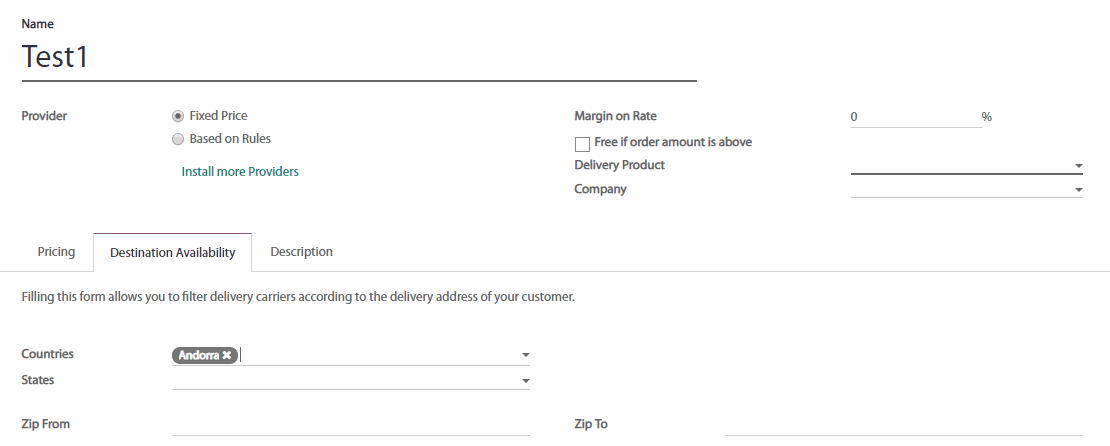The width and height of the screenshot is (1110, 446).
Task: Enable Free if order amount is above
Action: (582, 144)
